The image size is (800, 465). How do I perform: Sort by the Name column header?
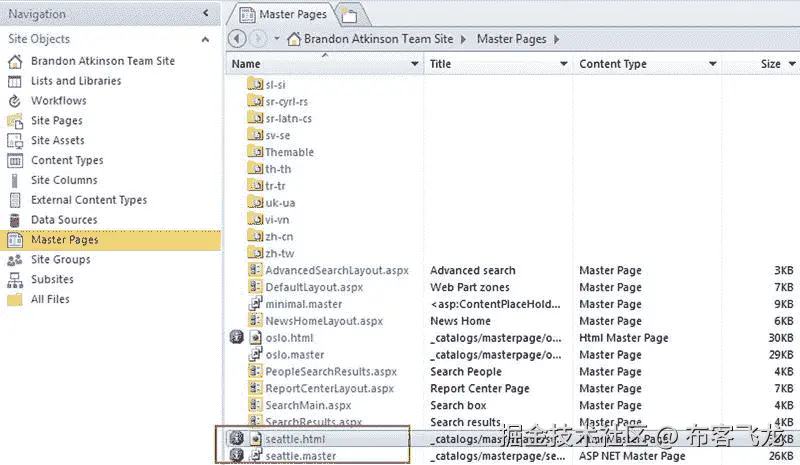tap(246, 64)
